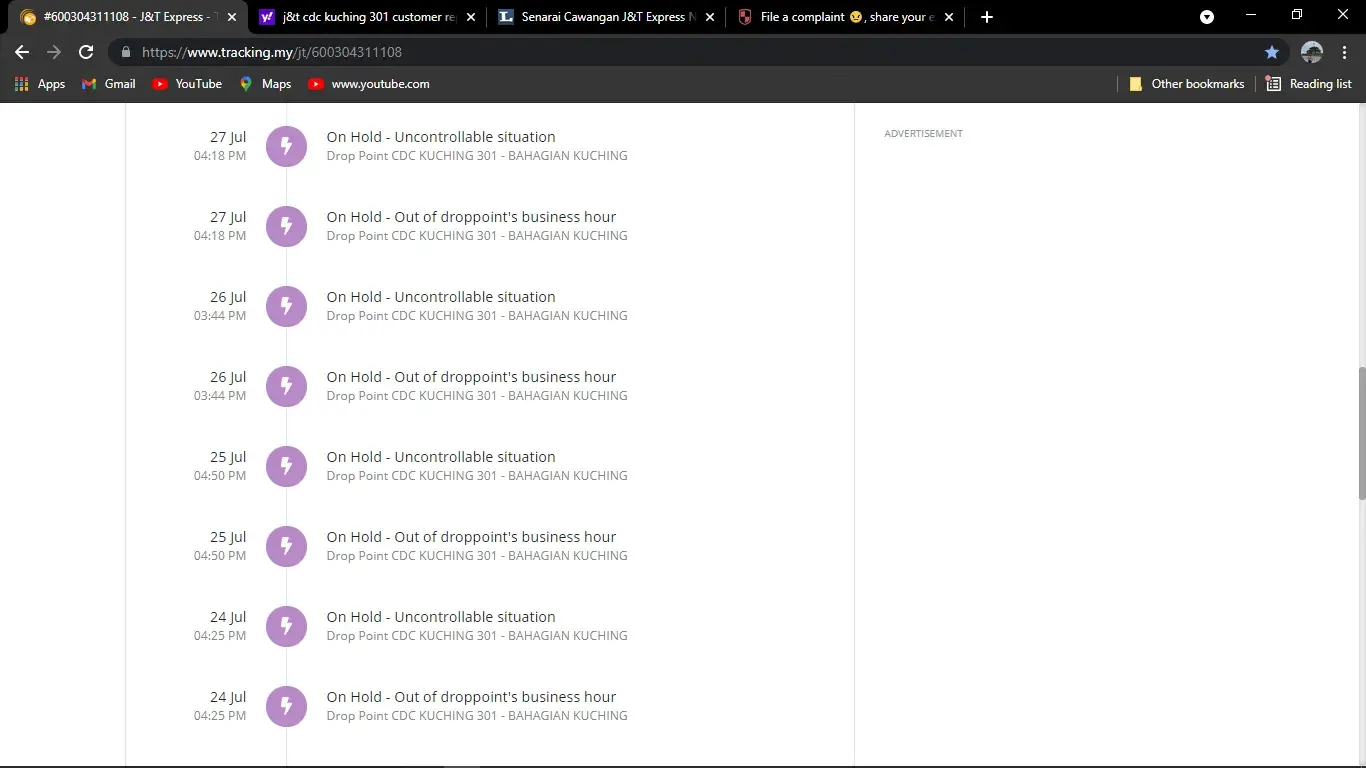The width and height of the screenshot is (1366, 768).
Task: Open the Maps bookmark
Action: [265, 84]
